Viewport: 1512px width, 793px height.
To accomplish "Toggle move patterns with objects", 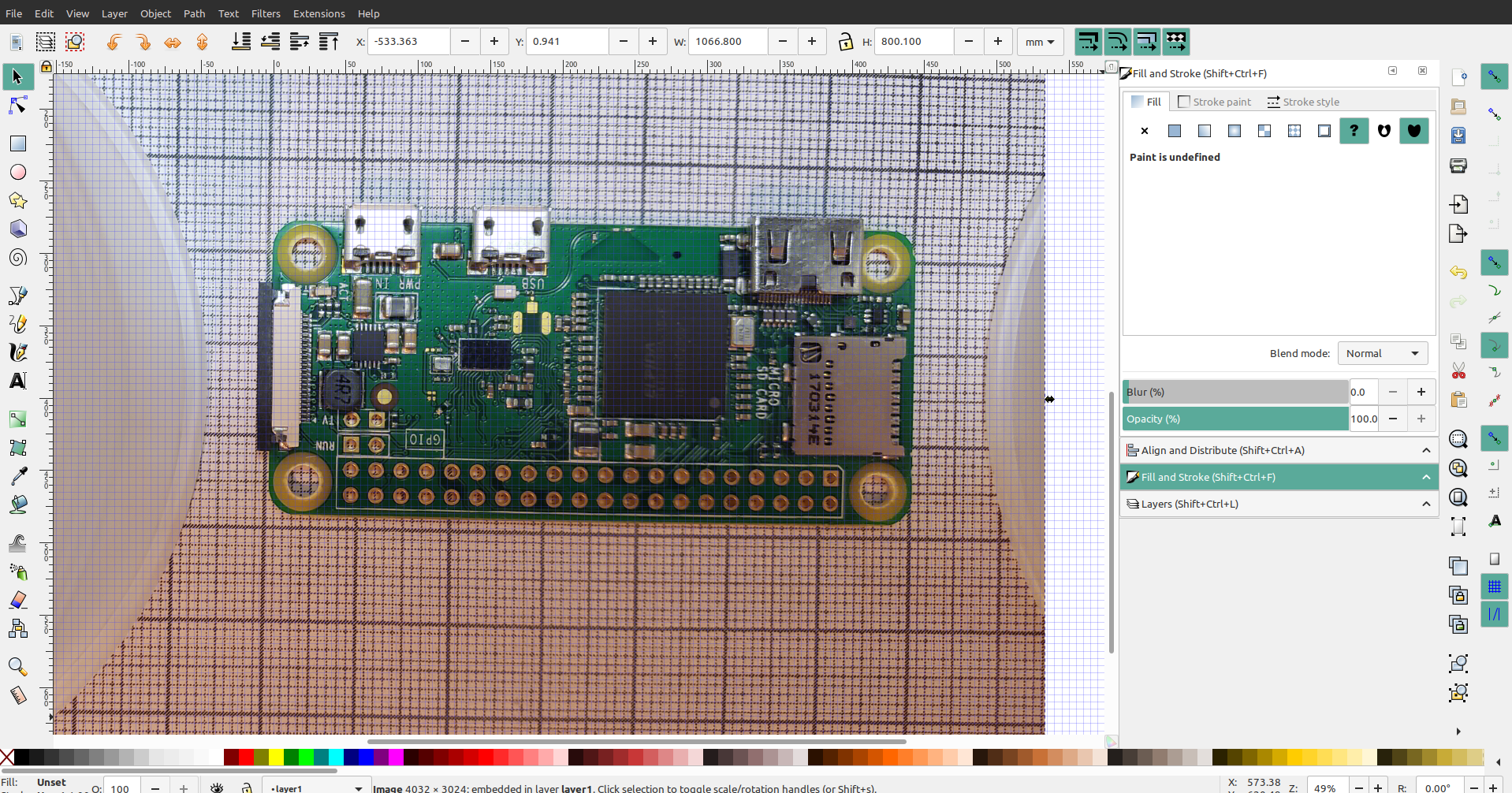I will [1175, 42].
